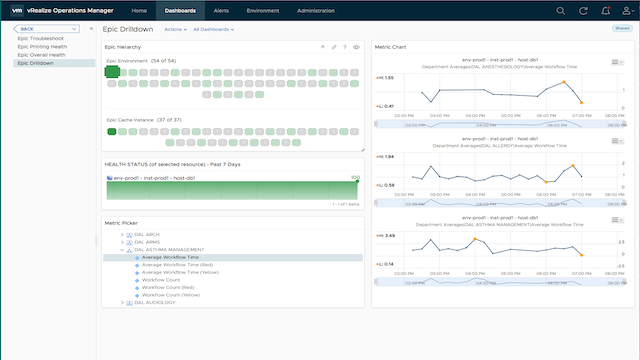Image resolution: width=640 pixels, height=360 pixels.
Task: Click the DAL ASTHMA MANAGEMENT group icon
Action: click(129, 250)
